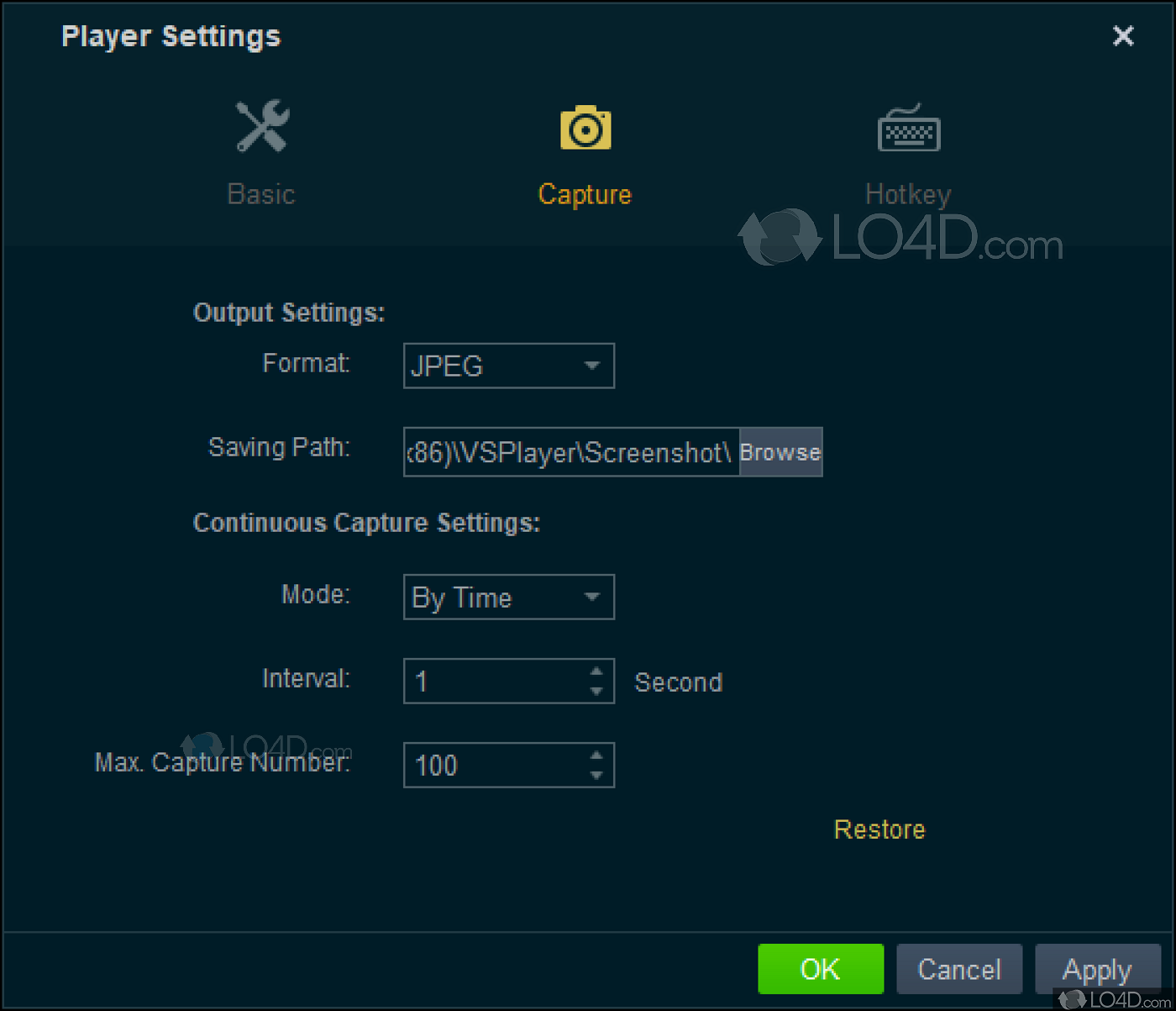The width and height of the screenshot is (1176, 1011).
Task: Open Hotkey settings via keyboard icon
Action: coord(908,128)
